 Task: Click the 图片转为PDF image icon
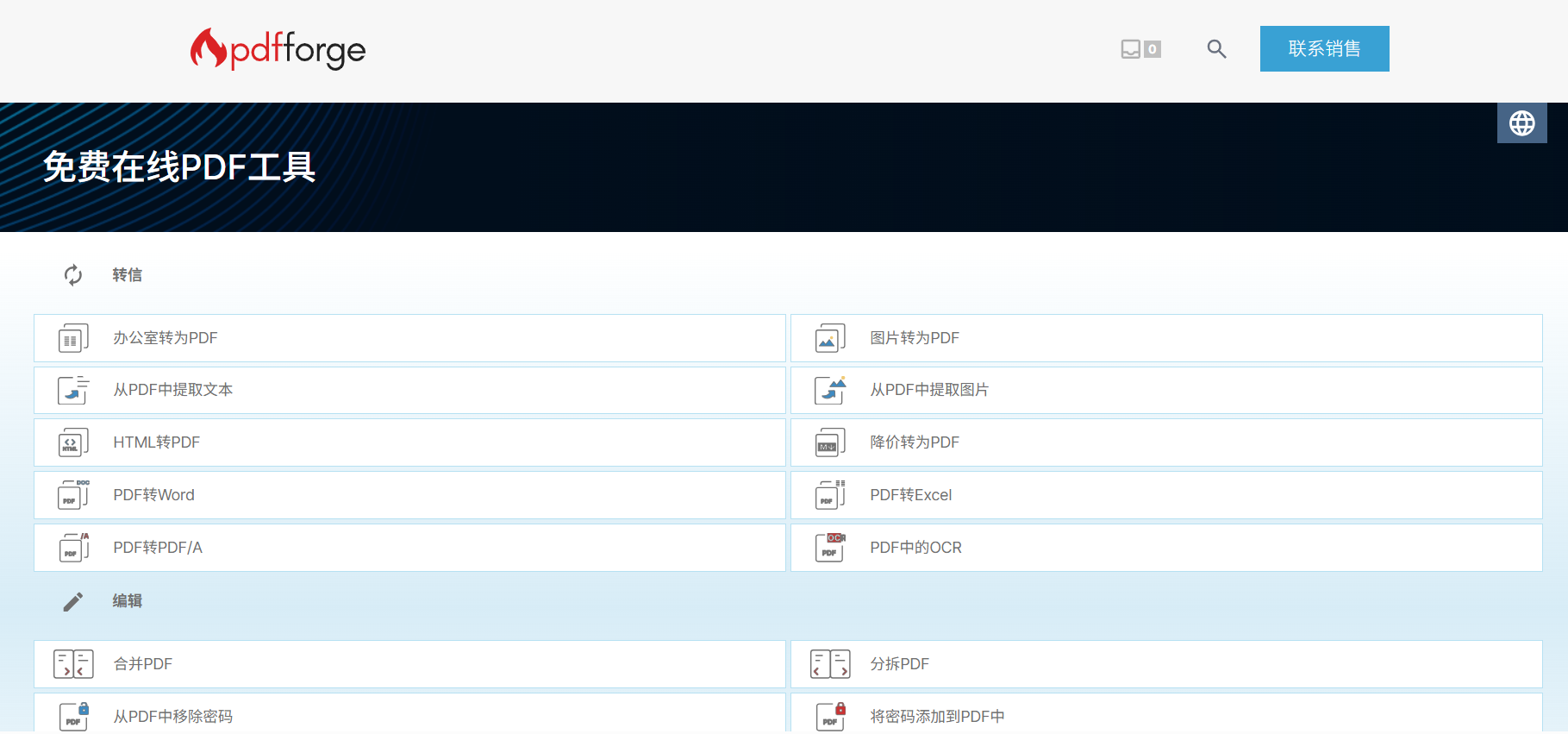[830, 338]
